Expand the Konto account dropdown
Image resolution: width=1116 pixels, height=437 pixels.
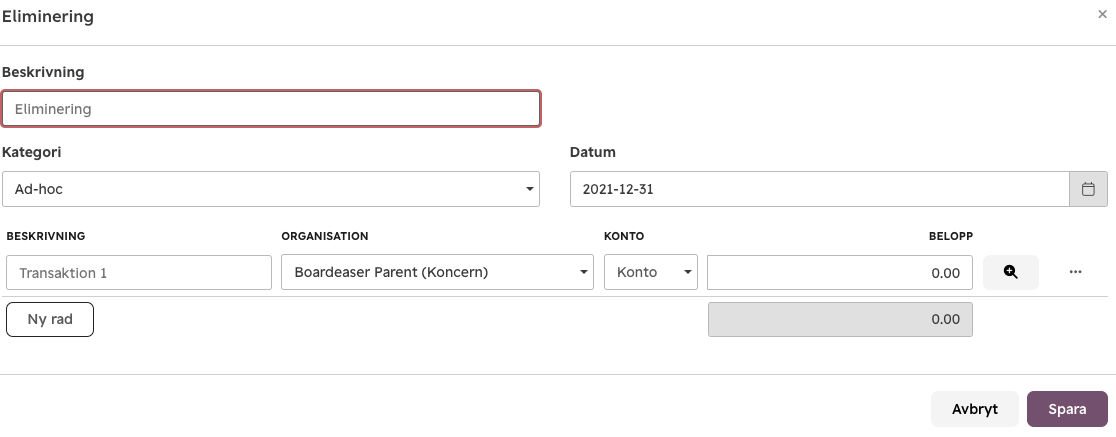point(651,273)
